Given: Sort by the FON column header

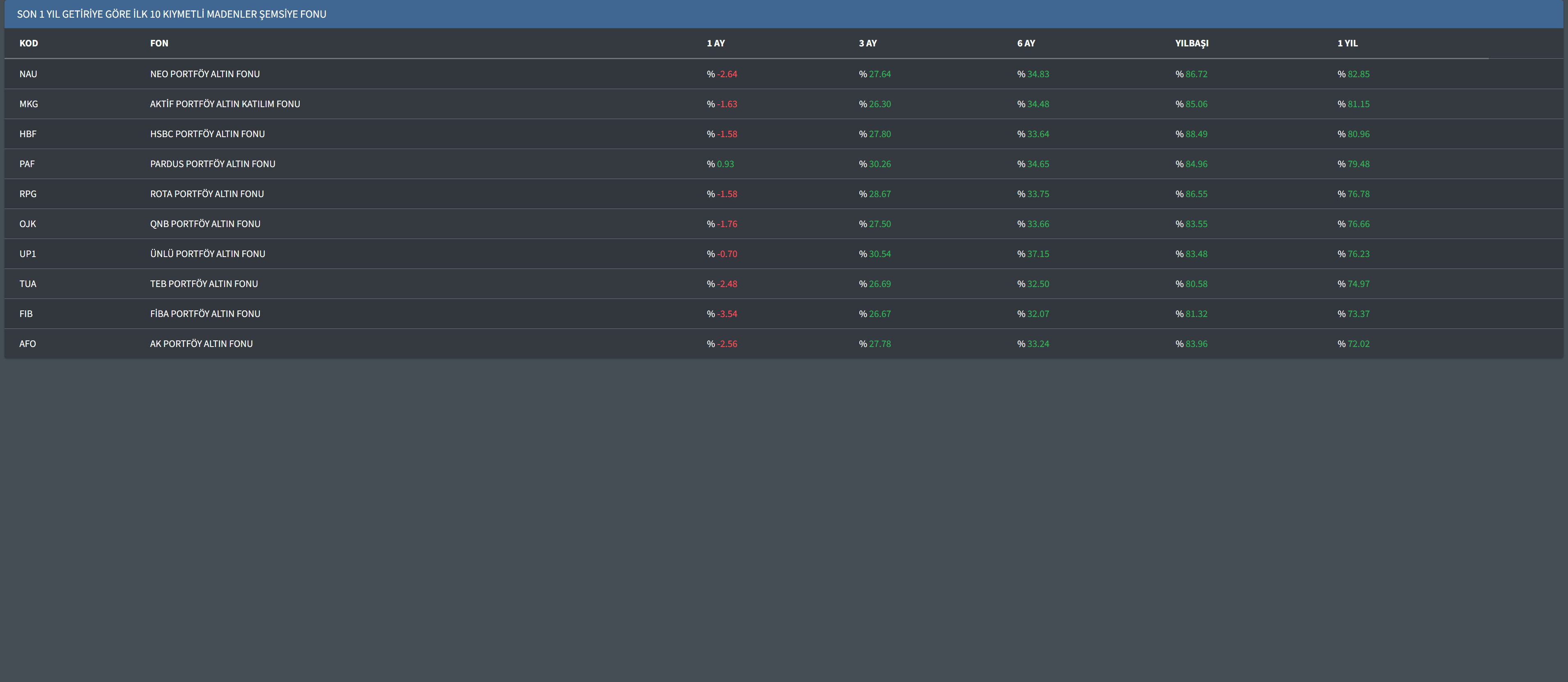Looking at the screenshot, I should coord(159,43).
